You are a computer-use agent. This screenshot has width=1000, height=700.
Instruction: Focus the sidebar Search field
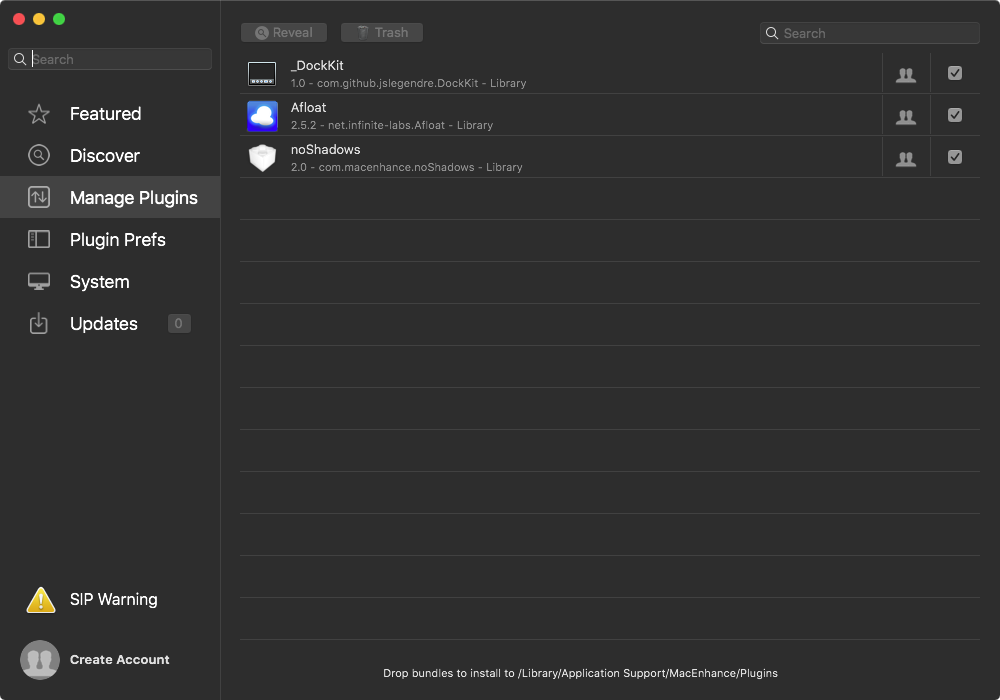tap(110, 59)
